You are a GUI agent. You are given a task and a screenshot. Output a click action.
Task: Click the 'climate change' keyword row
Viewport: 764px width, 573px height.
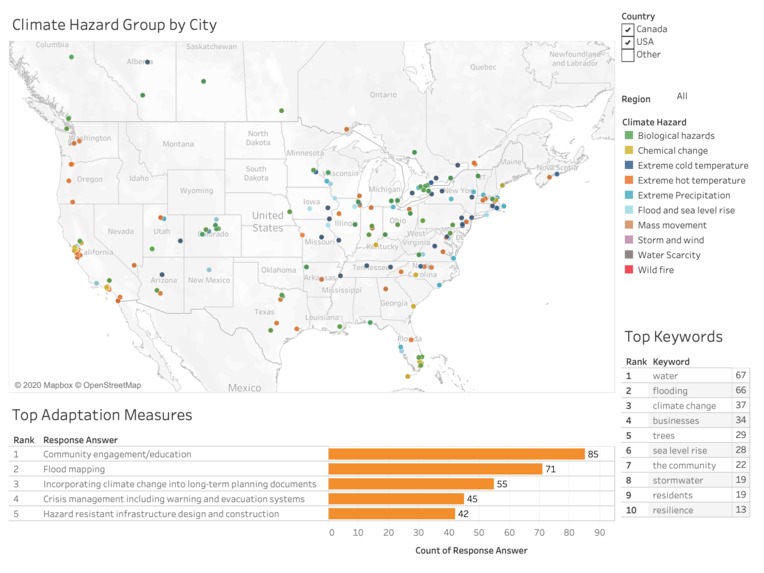(x=685, y=405)
